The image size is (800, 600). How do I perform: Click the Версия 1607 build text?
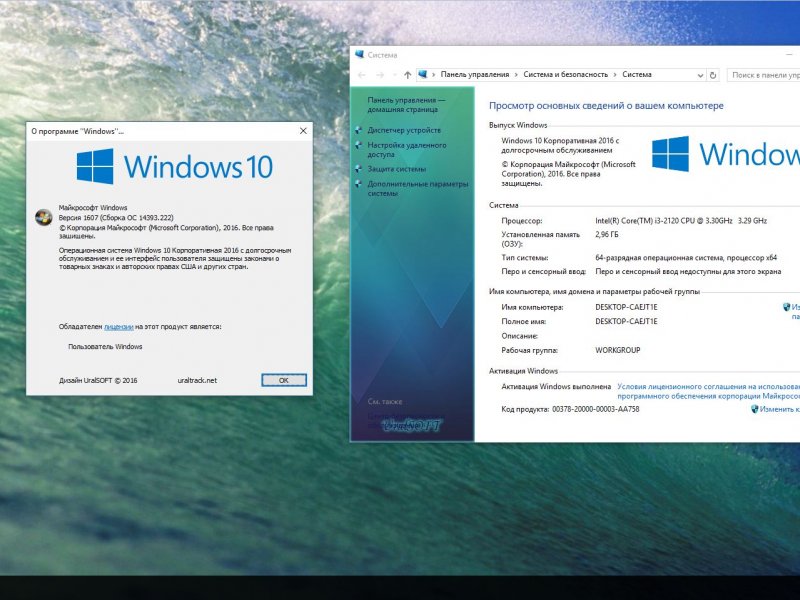[116, 217]
